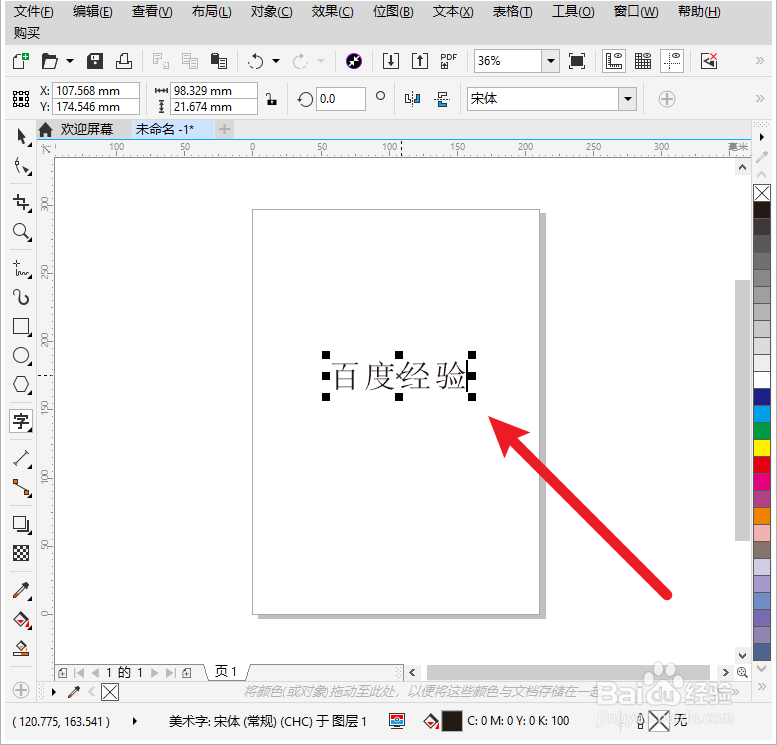Select the Pick tool arrow
The width and height of the screenshot is (777, 745).
point(21,137)
